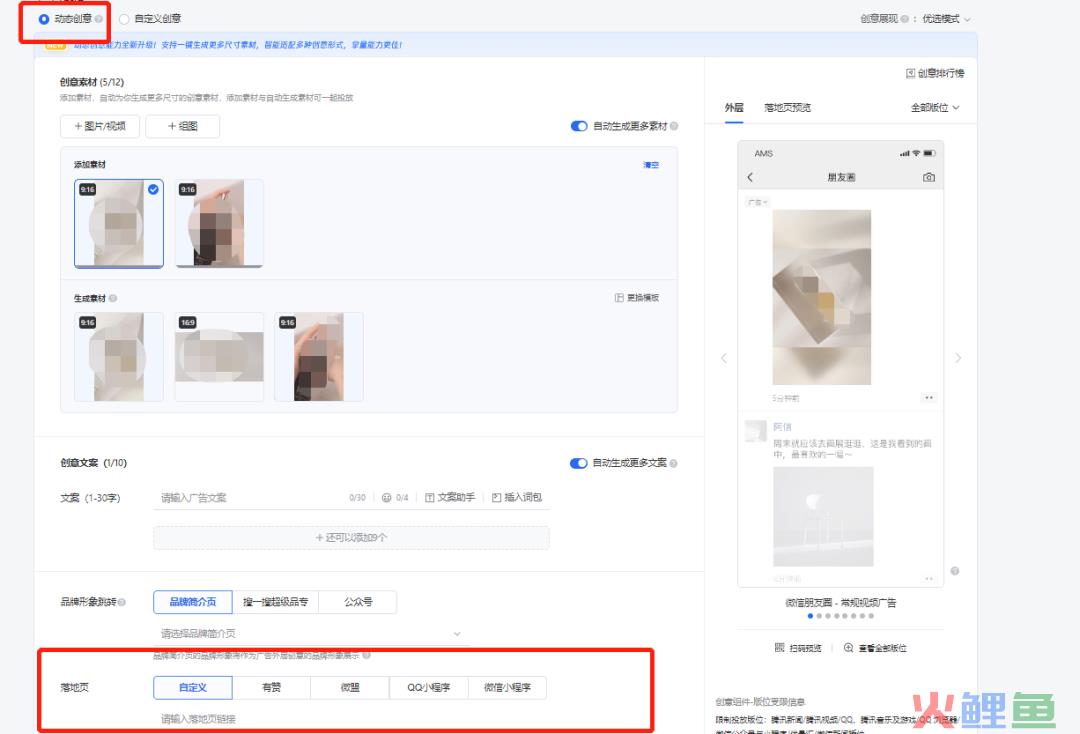Open the emoji picker in 文案 field

(x=386, y=497)
